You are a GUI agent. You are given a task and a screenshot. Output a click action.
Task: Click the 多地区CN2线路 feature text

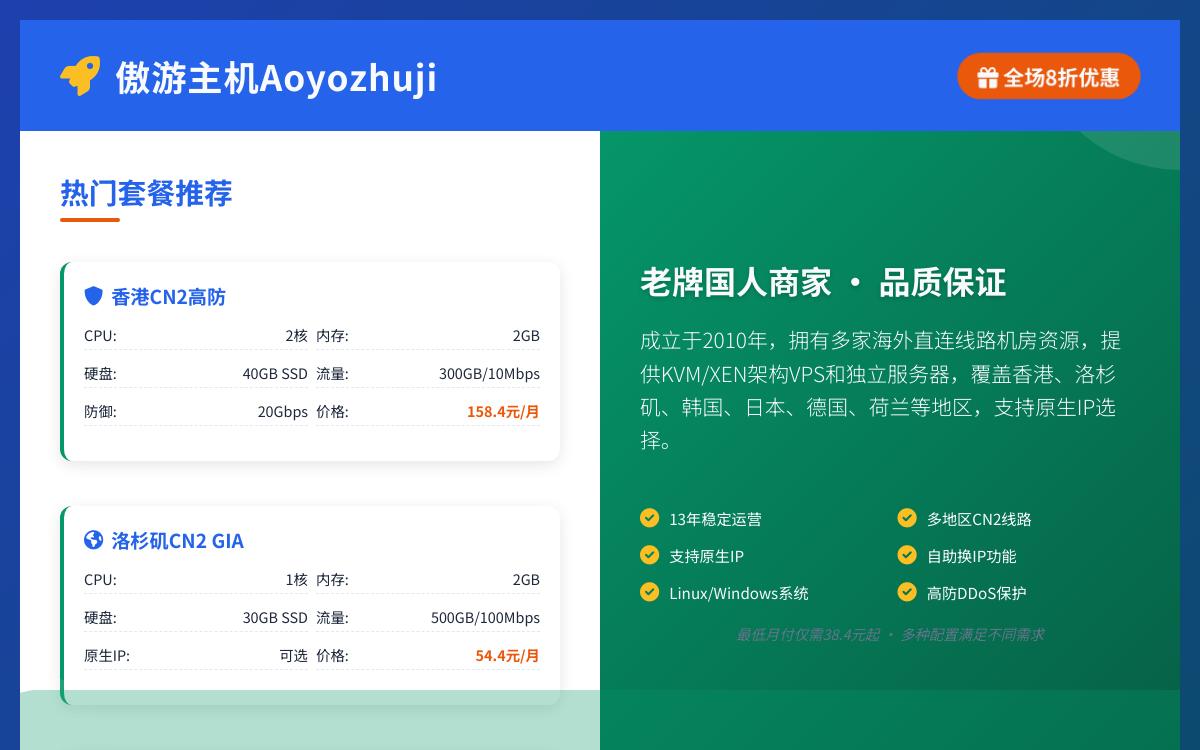(979, 519)
